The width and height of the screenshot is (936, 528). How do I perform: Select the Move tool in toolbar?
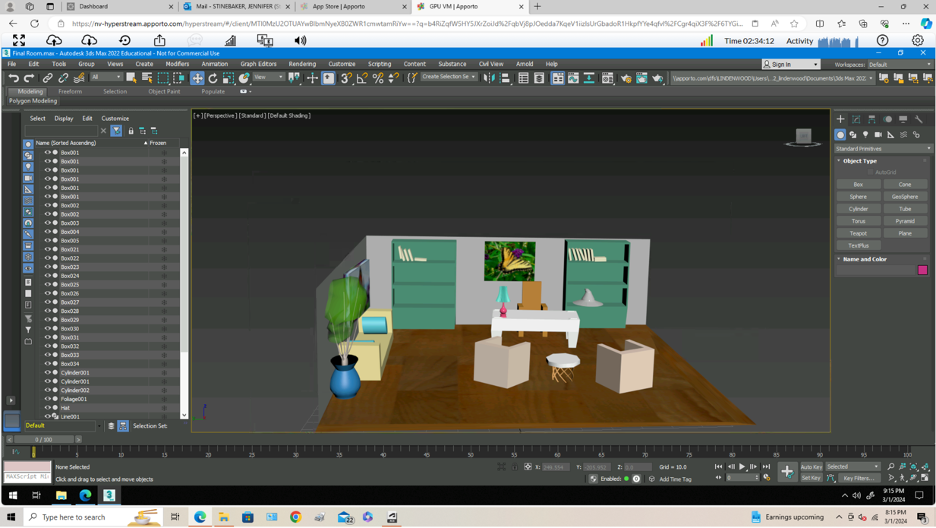coord(197,78)
